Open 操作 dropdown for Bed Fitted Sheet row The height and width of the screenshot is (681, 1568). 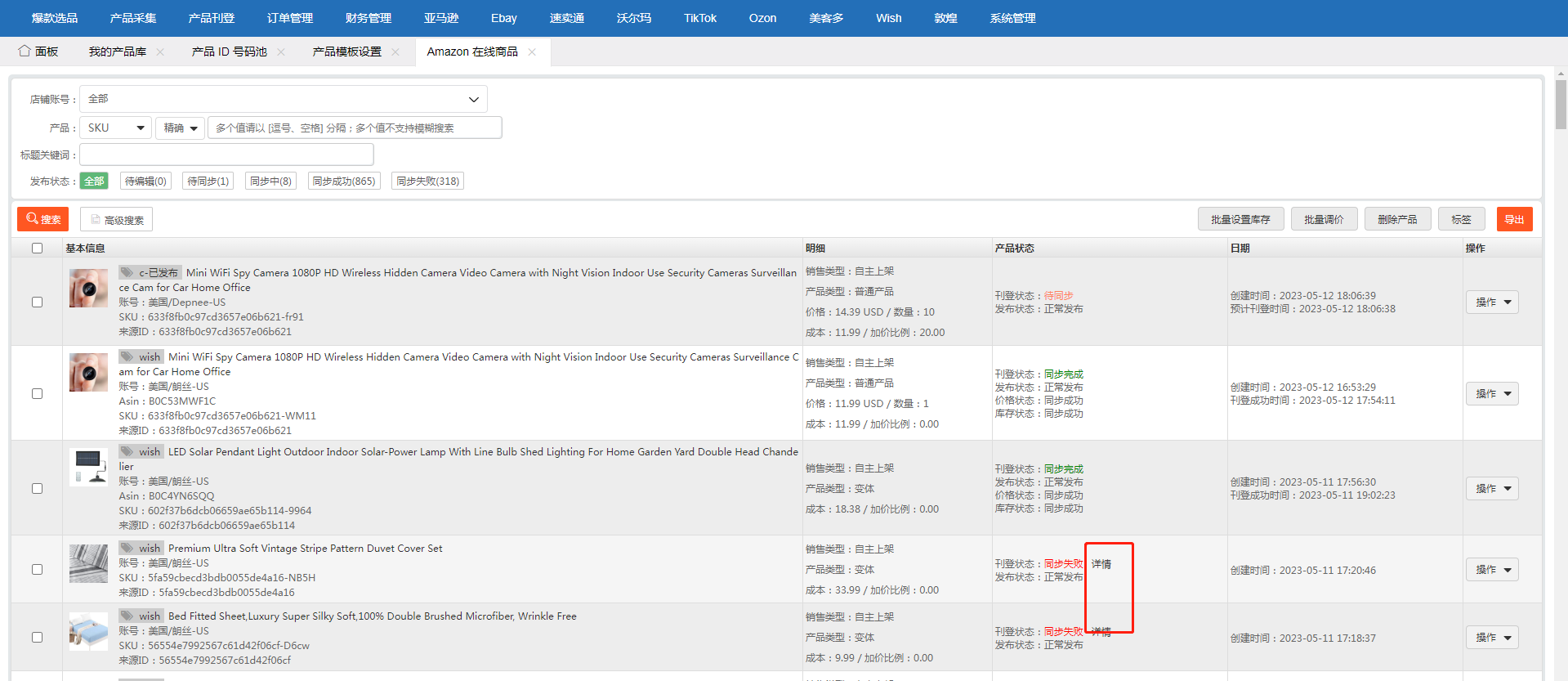pos(1492,638)
